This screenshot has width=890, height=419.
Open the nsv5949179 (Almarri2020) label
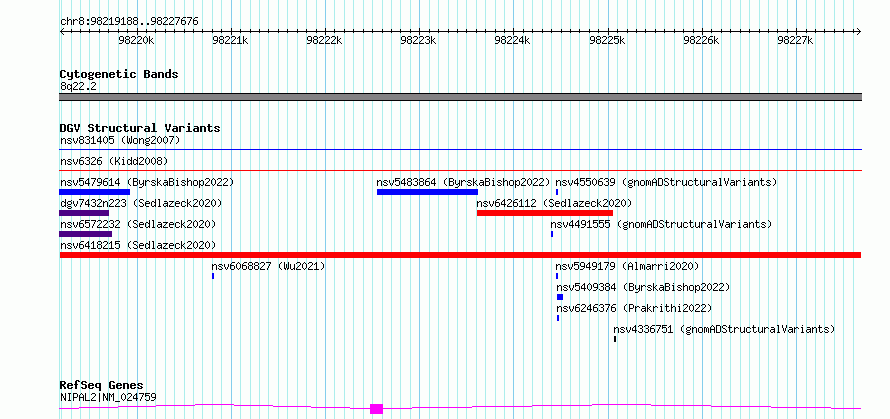click(x=627, y=266)
